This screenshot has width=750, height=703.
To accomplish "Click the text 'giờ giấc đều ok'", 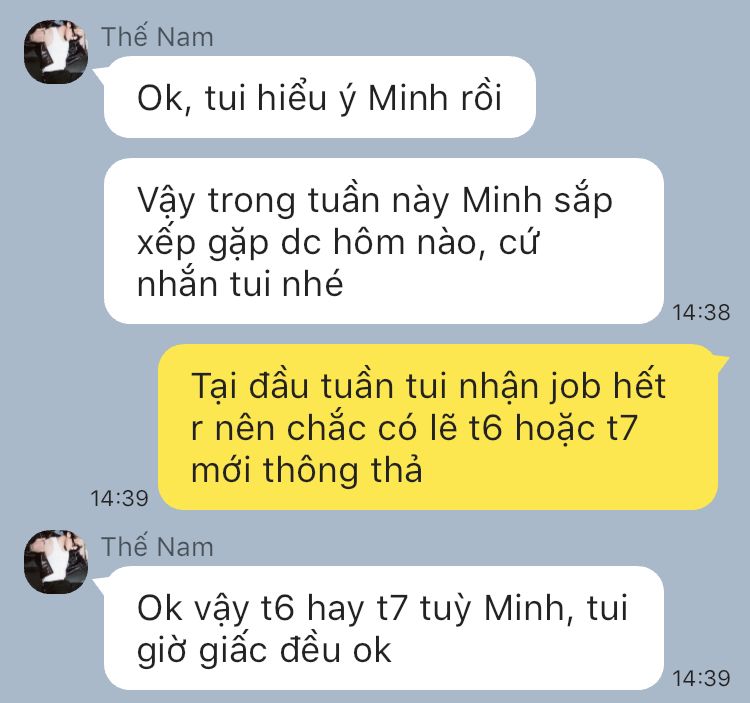I will pos(264,650).
